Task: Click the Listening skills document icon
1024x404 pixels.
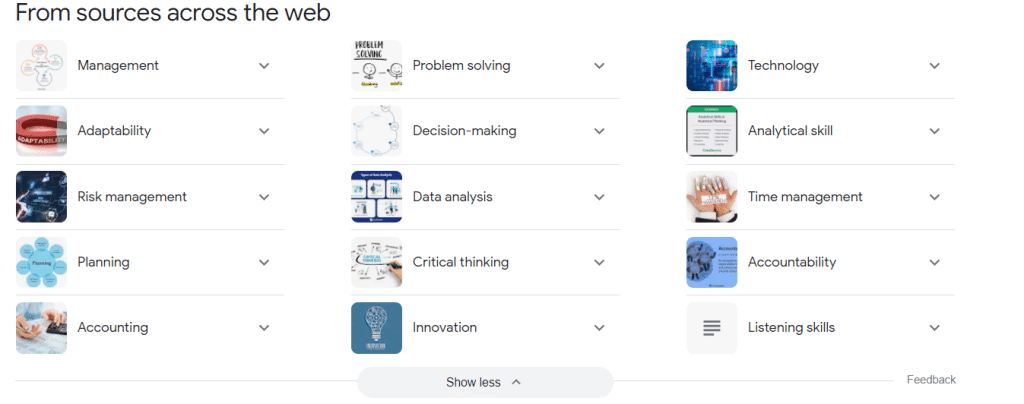Action: [x=711, y=328]
